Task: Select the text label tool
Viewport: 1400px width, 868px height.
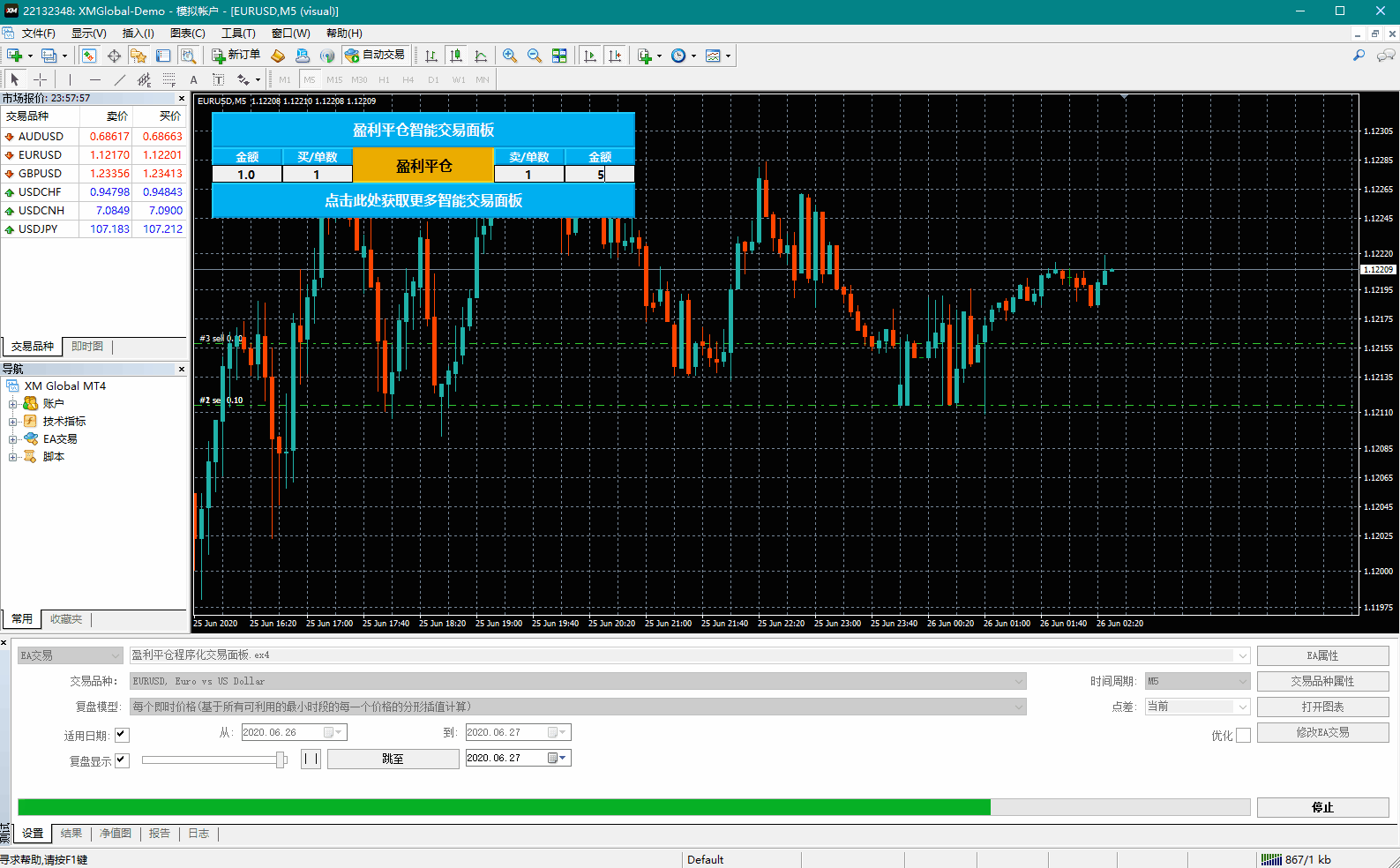Action: [x=194, y=79]
